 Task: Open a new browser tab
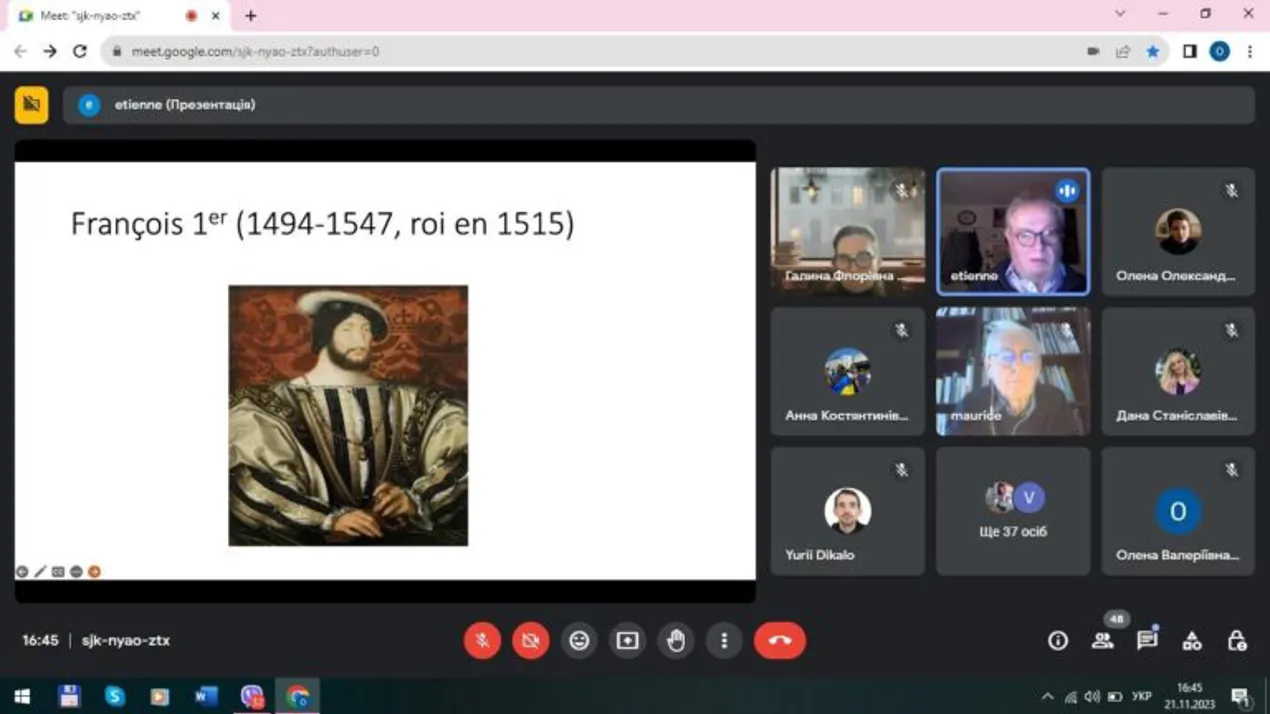[251, 16]
